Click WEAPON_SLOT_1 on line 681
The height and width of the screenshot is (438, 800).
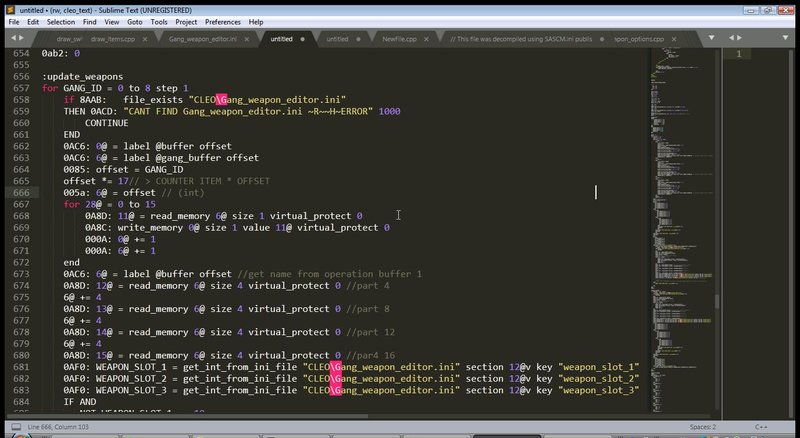[131, 367]
